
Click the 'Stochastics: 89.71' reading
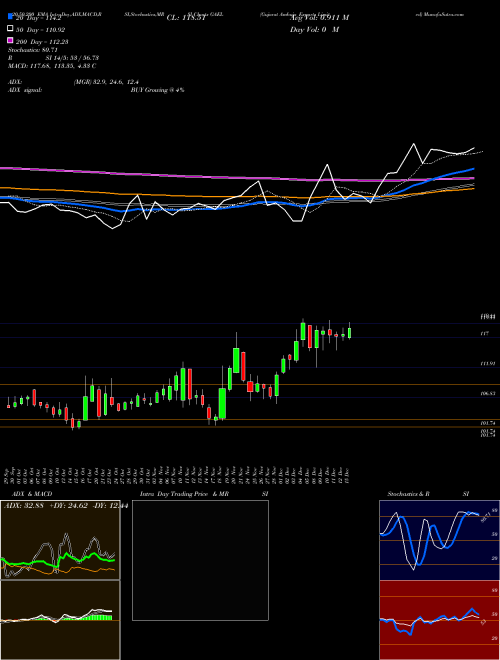click(33, 50)
